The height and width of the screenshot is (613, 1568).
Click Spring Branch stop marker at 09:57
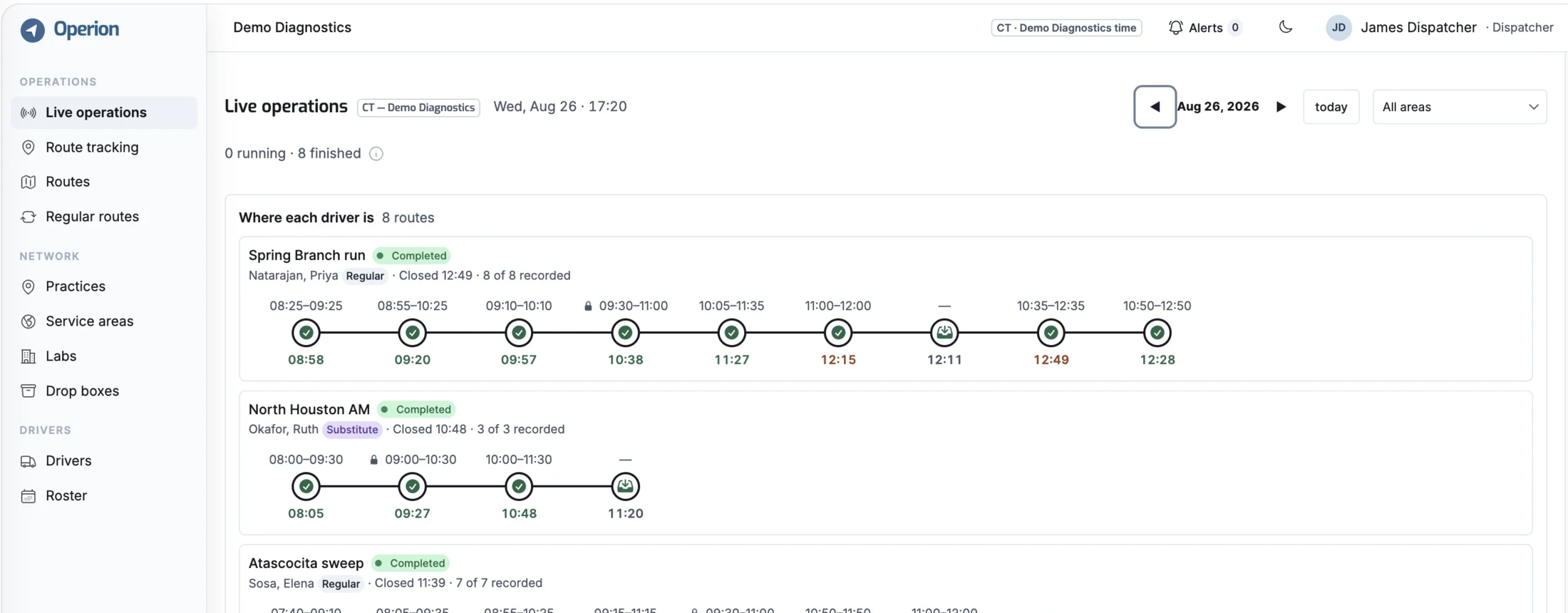pyautogui.click(x=519, y=333)
